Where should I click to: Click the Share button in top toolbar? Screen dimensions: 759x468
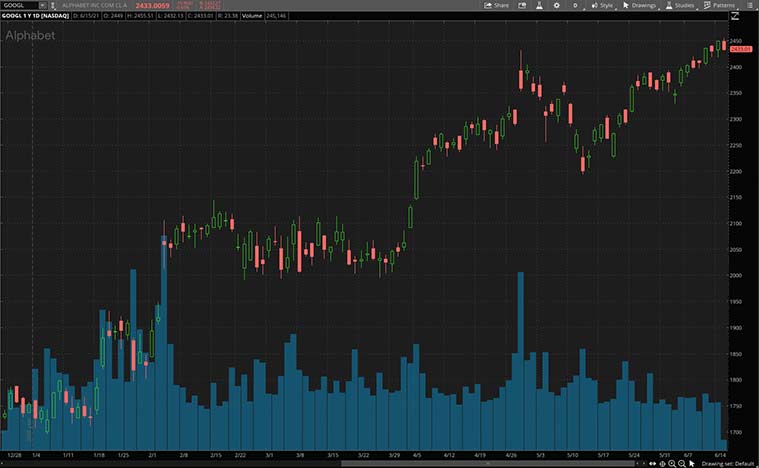tap(496, 5)
